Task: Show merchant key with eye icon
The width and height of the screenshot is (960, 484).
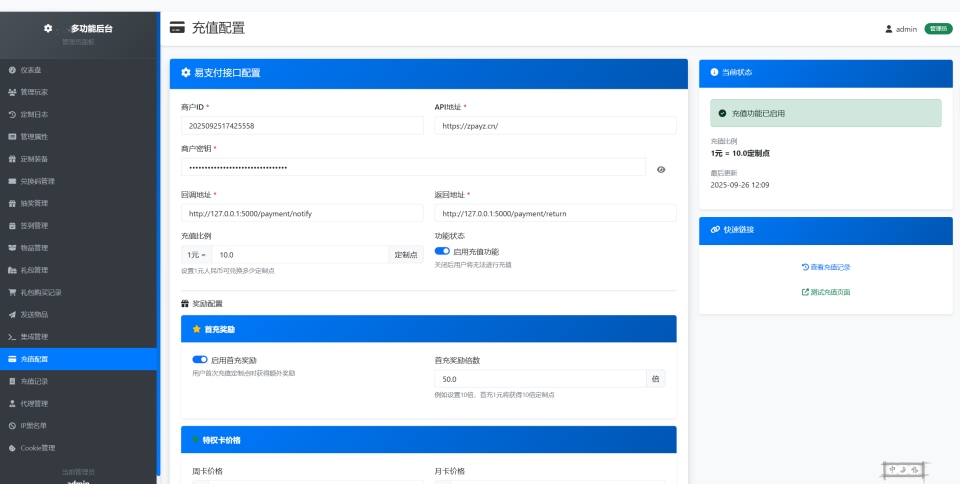Action: tap(661, 170)
